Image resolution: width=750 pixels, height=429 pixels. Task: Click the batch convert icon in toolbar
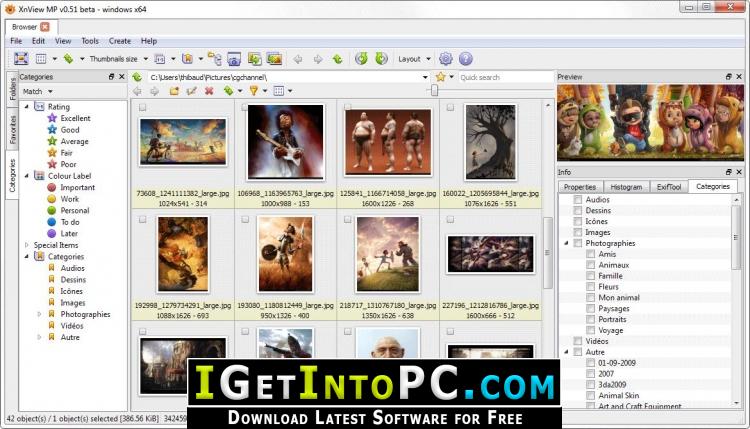click(x=254, y=59)
